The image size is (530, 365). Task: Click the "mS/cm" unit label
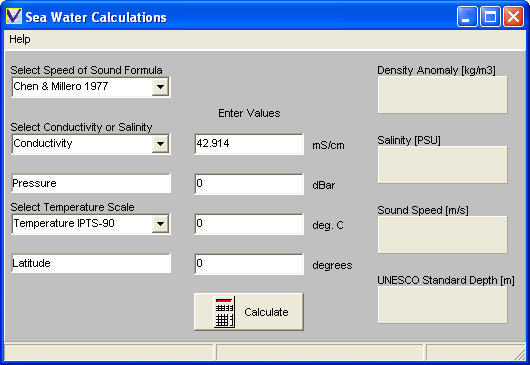(x=328, y=145)
